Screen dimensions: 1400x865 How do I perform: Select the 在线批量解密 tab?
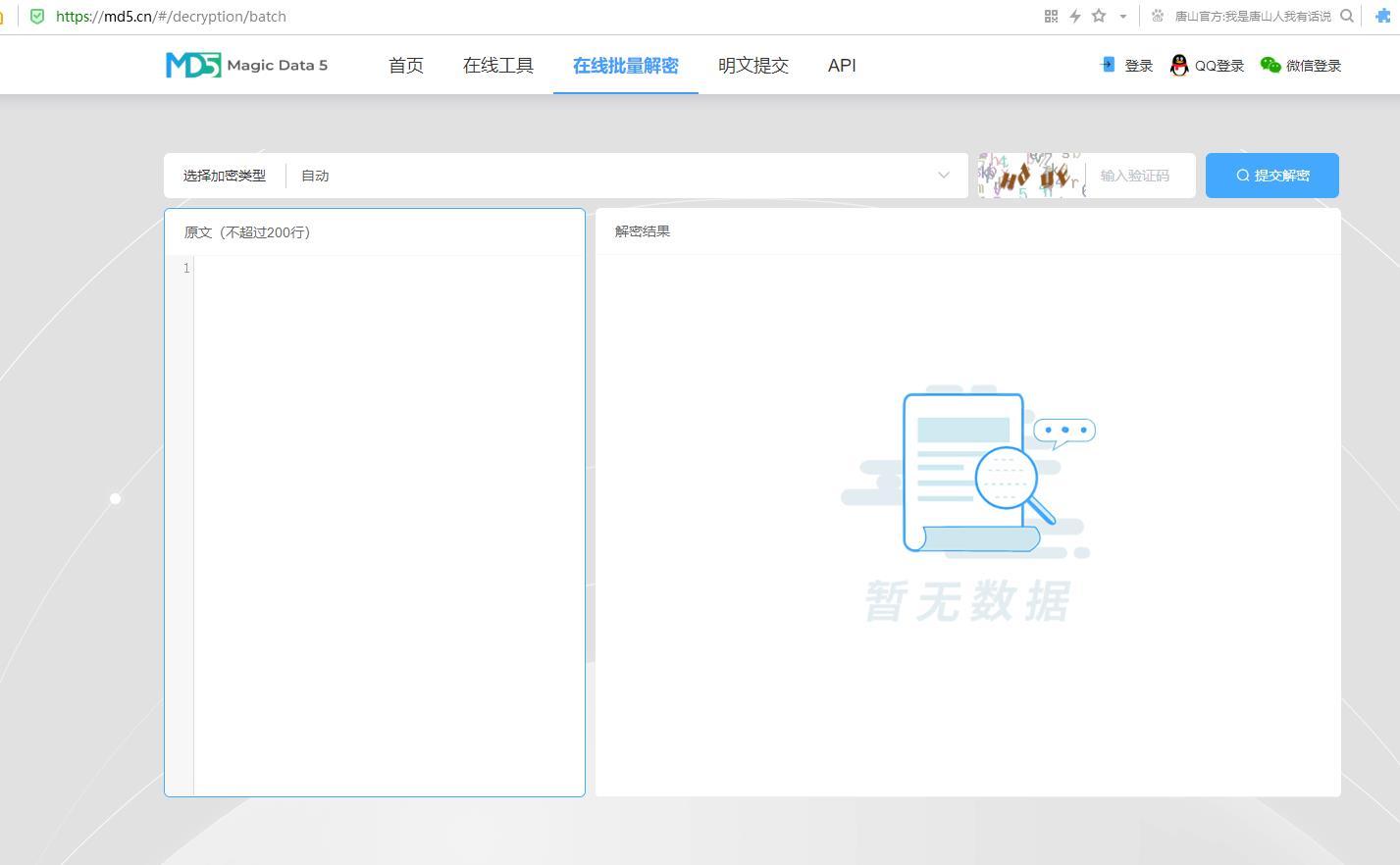tap(626, 66)
